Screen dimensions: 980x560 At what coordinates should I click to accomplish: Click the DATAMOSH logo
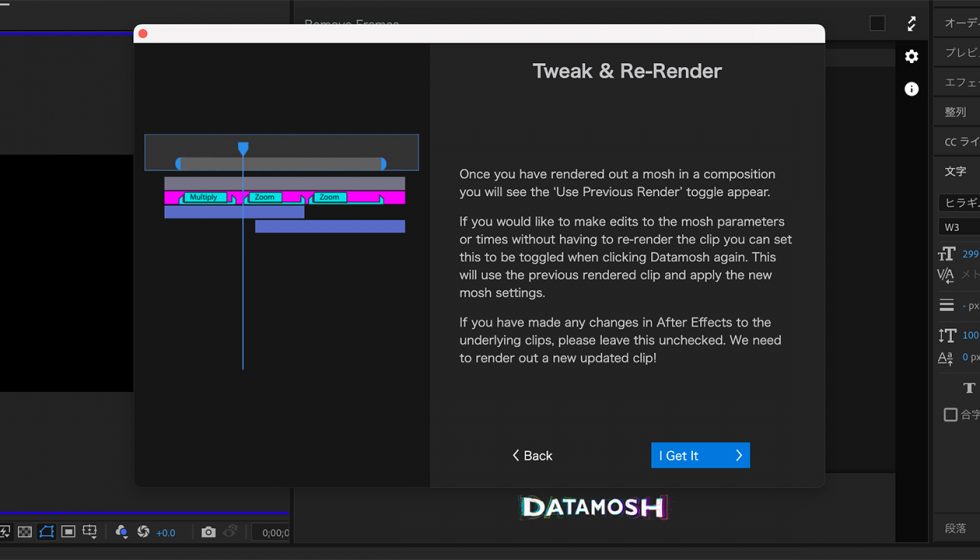pyautogui.click(x=592, y=508)
